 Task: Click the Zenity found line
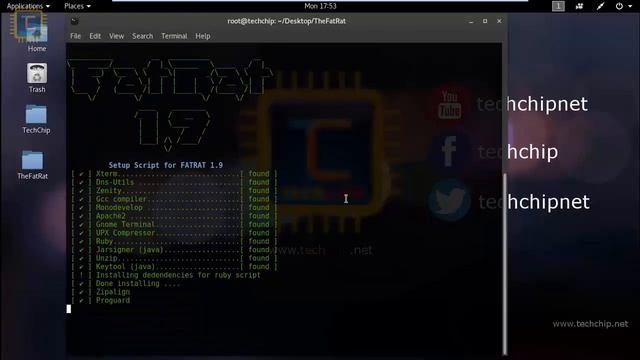click(x=174, y=191)
